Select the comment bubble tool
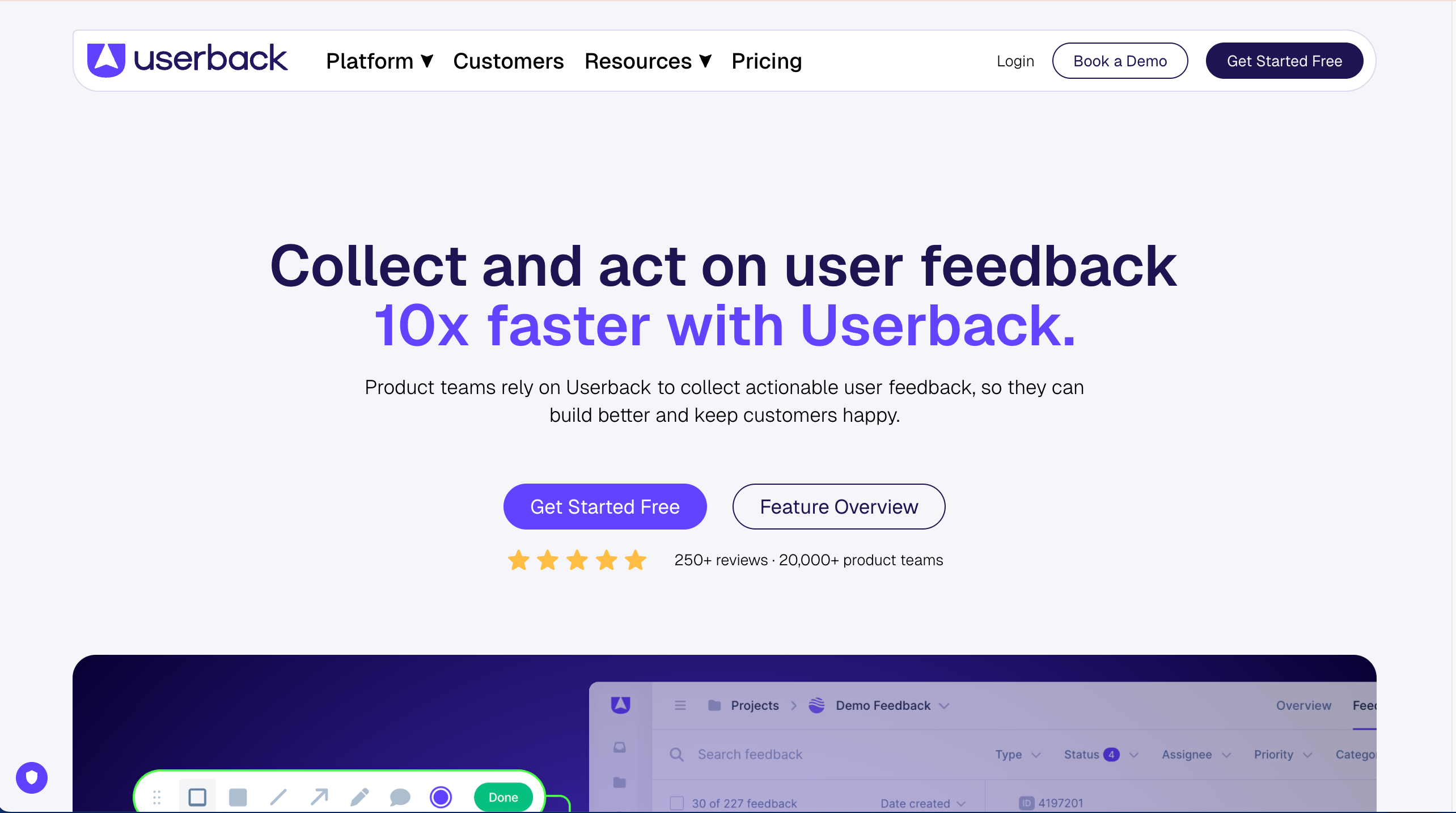Screen dimensions: 1456x813 [400, 797]
